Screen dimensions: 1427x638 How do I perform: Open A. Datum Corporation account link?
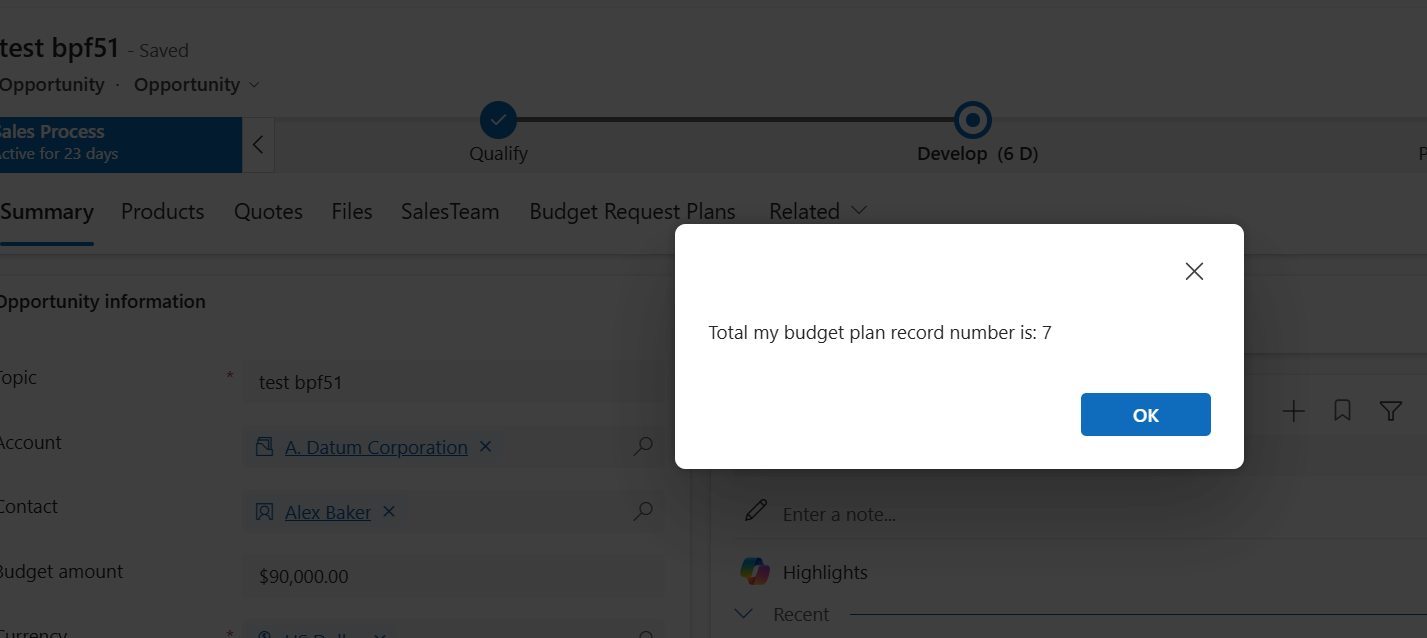(x=376, y=447)
